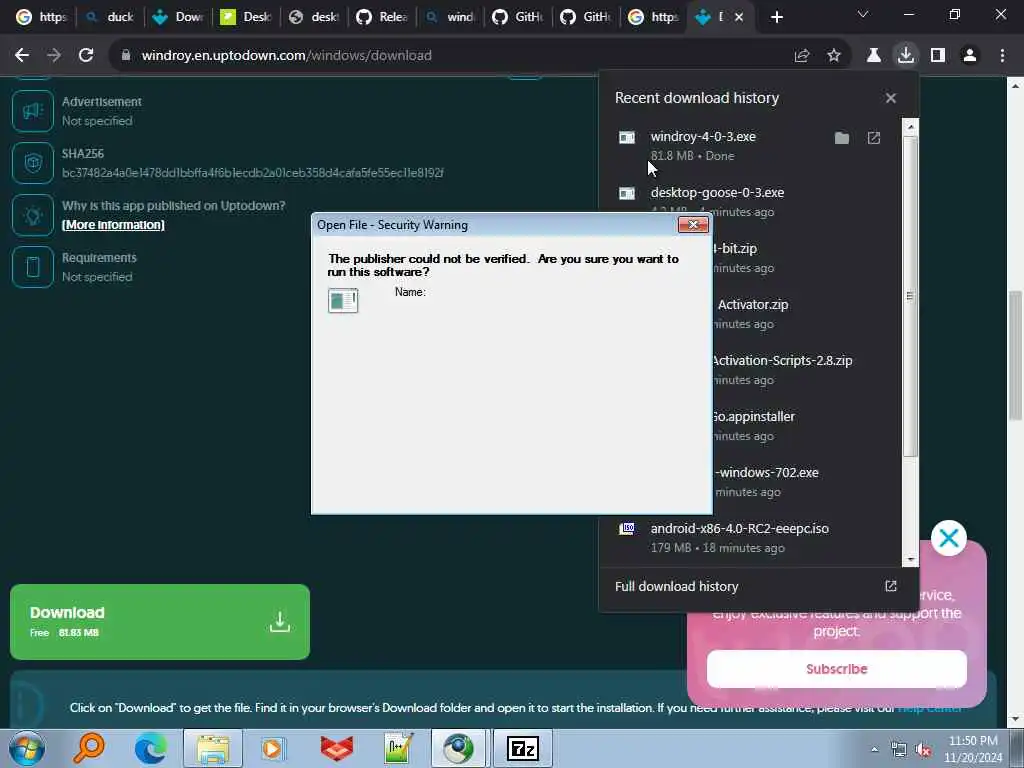Open 7-Zip from taskbar
Viewport: 1024px width, 768px height.
tap(522, 748)
